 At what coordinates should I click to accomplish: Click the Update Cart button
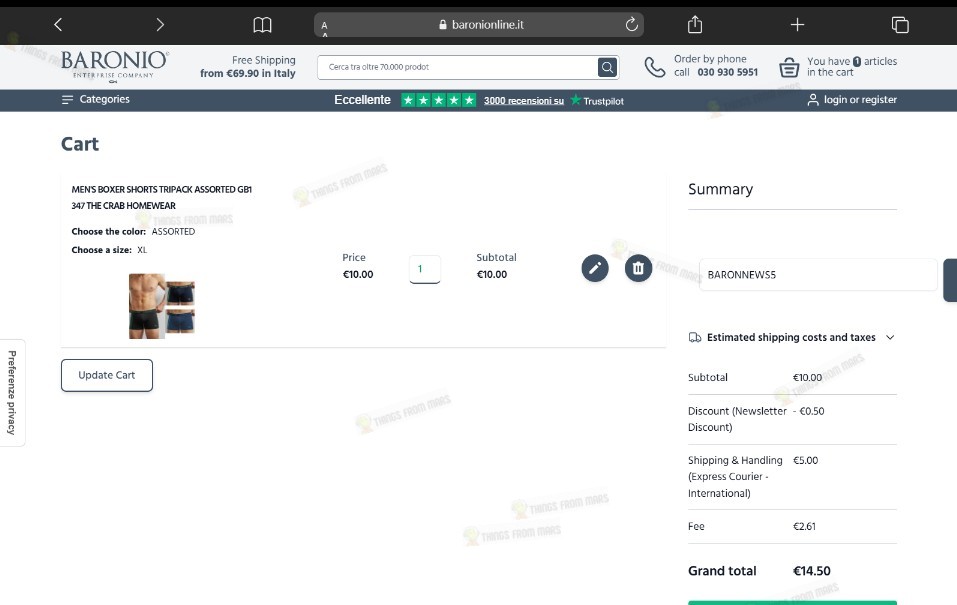pyautogui.click(x=107, y=375)
